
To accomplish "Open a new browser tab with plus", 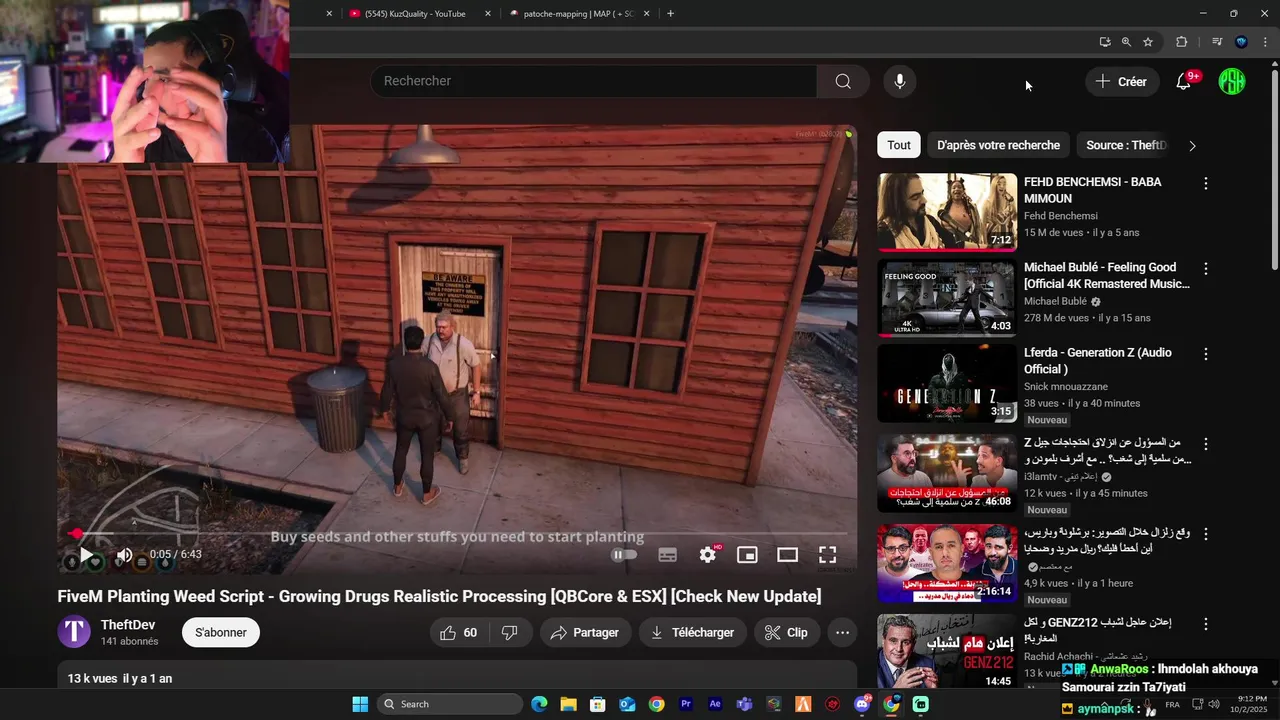I will tap(670, 14).
